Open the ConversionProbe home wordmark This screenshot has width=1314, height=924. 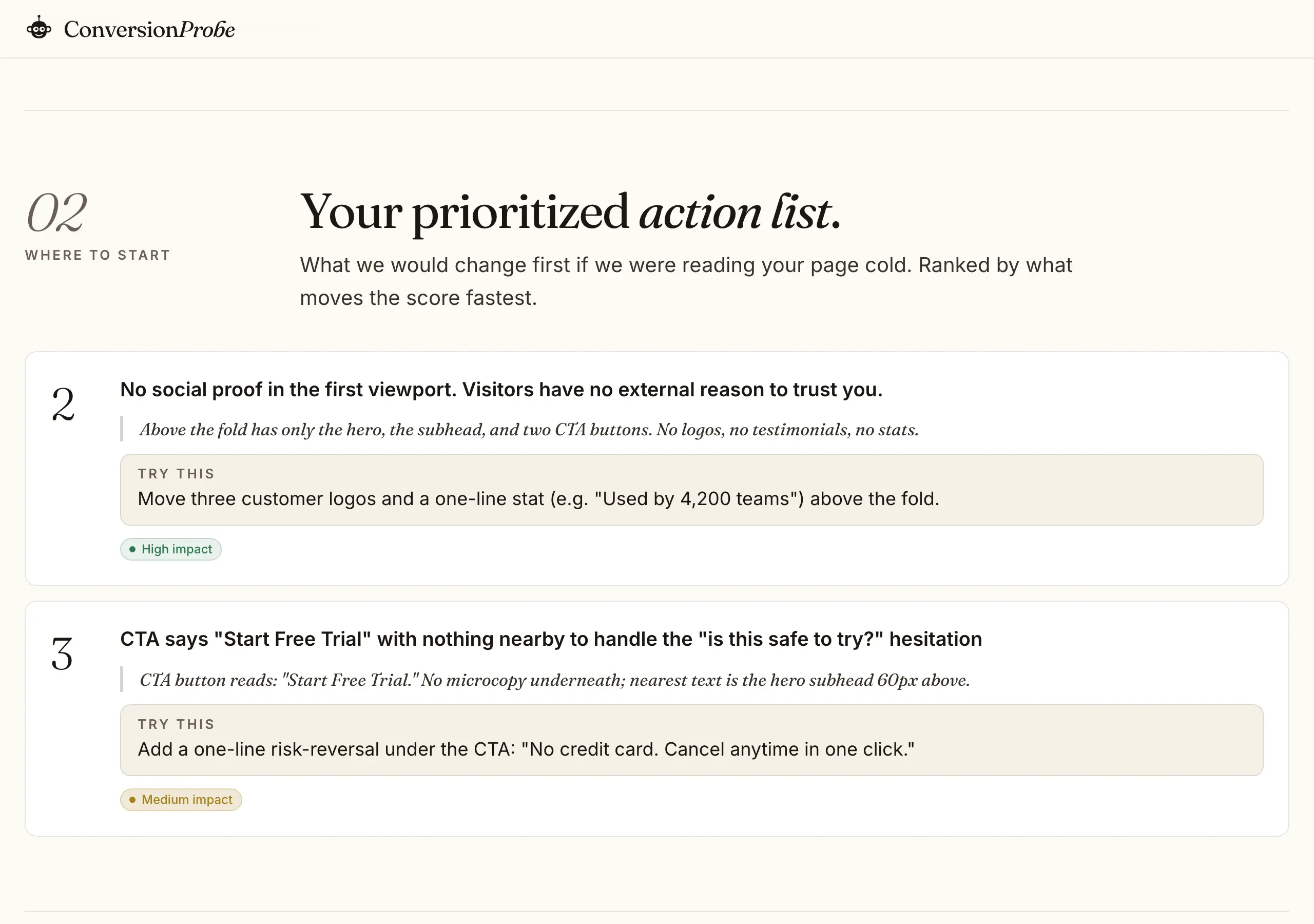(149, 29)
